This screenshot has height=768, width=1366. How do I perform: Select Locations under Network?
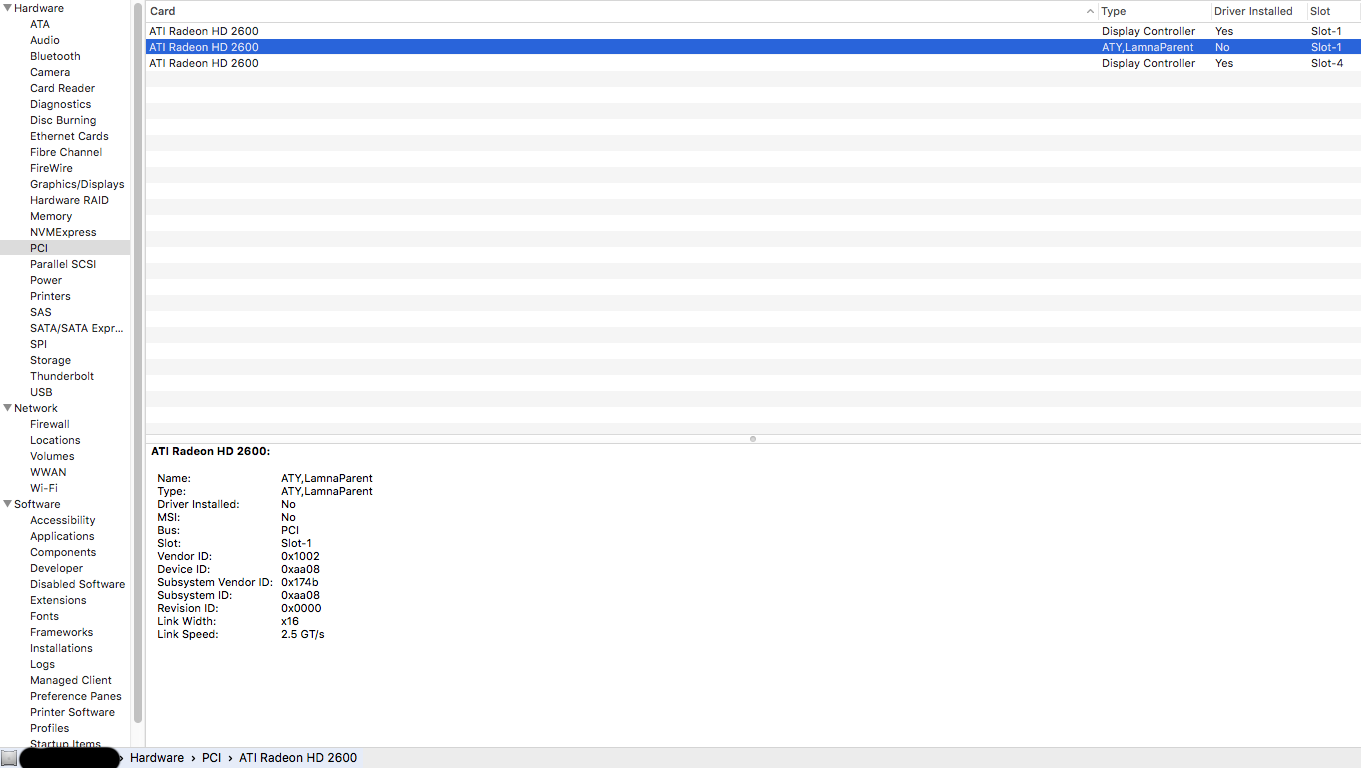pyautogui.click(x=55, y=440)
